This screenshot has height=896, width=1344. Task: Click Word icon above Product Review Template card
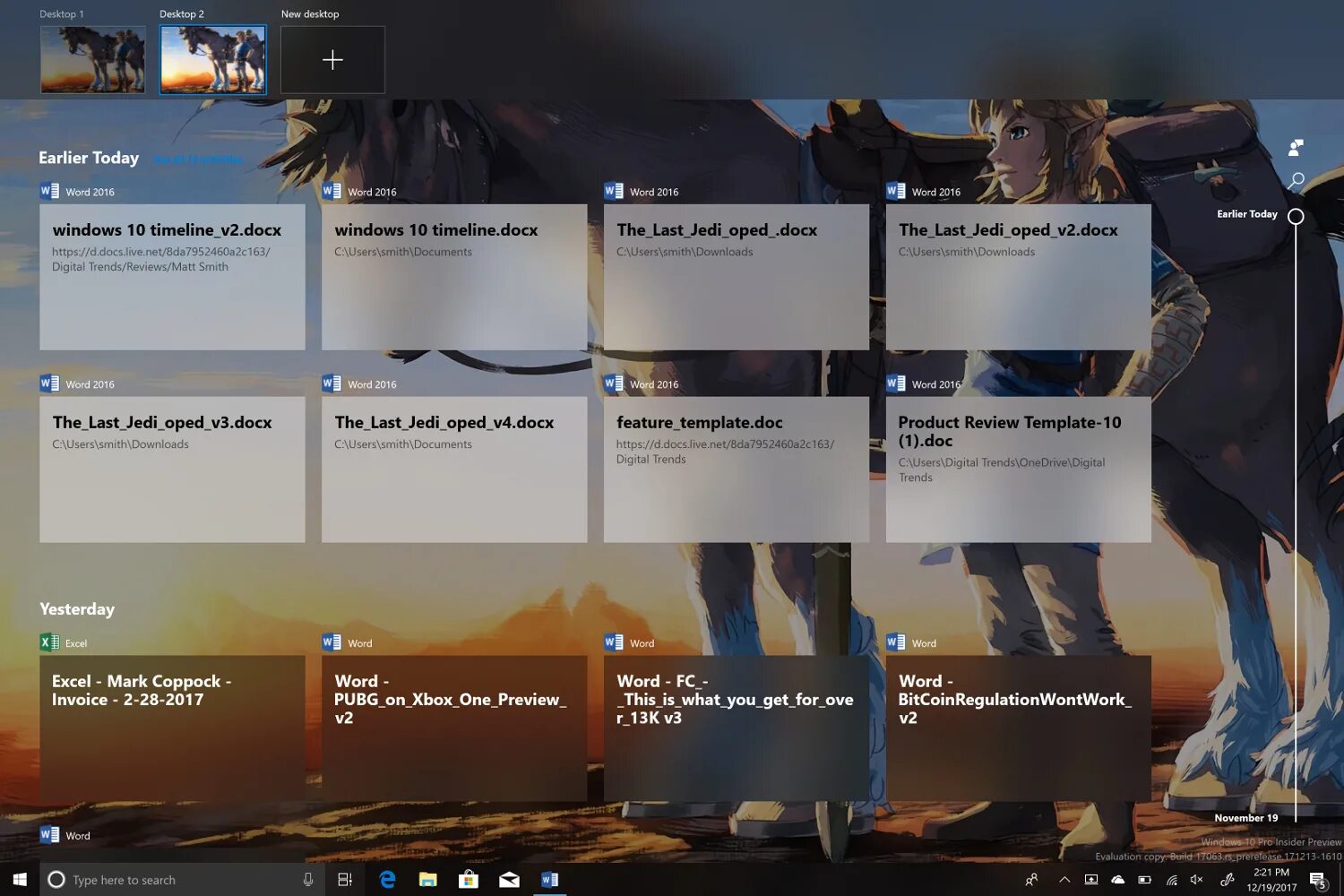[x=896, y=383]
